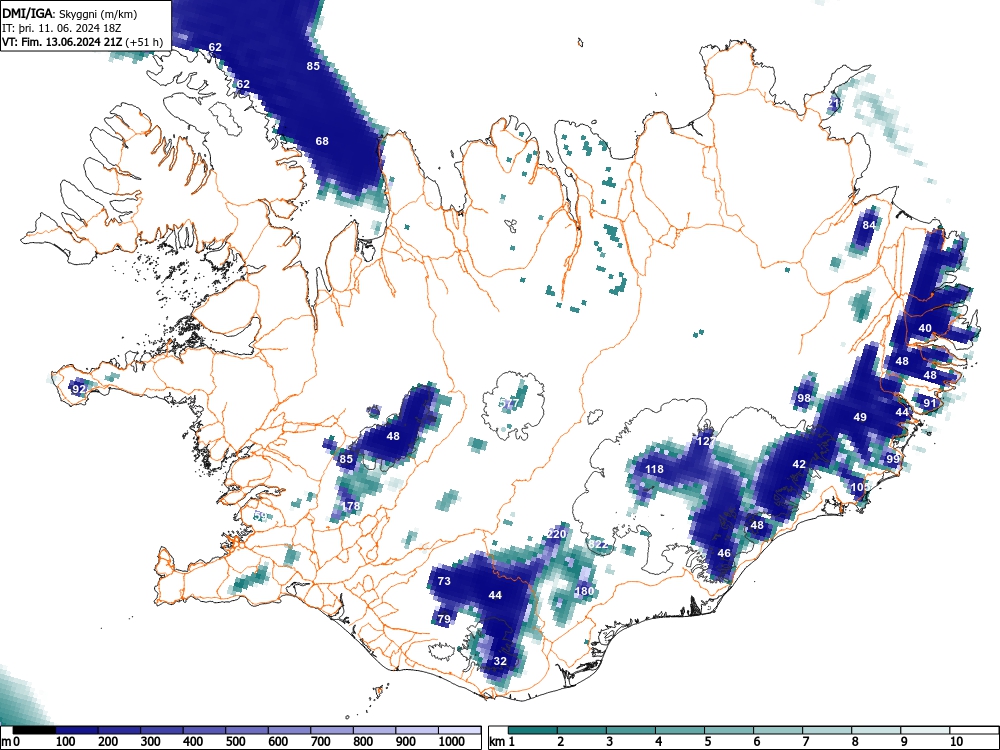Click the visibility value 322 in the south highlands
This screenshot has height=750, width=1000.
point(598,545)
